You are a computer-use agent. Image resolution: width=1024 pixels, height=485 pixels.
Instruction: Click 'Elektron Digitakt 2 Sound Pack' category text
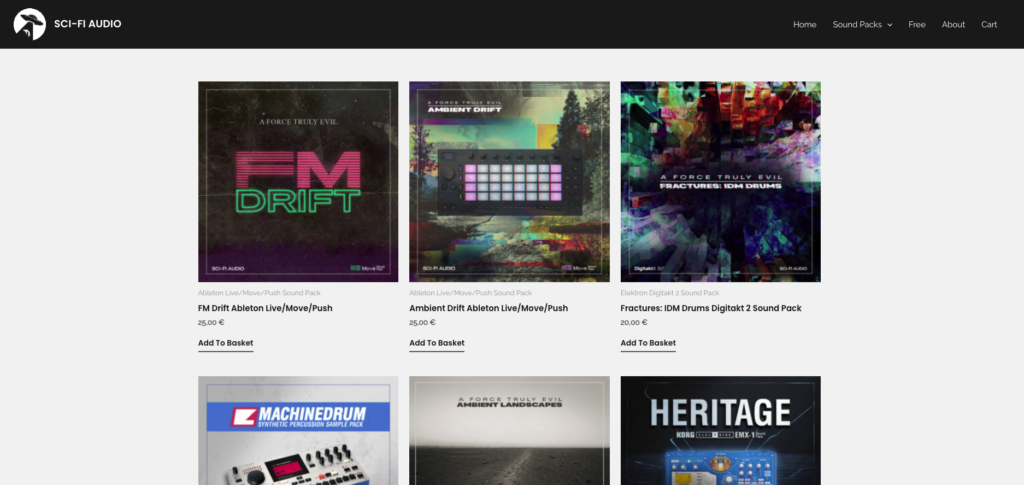[669, 293]
